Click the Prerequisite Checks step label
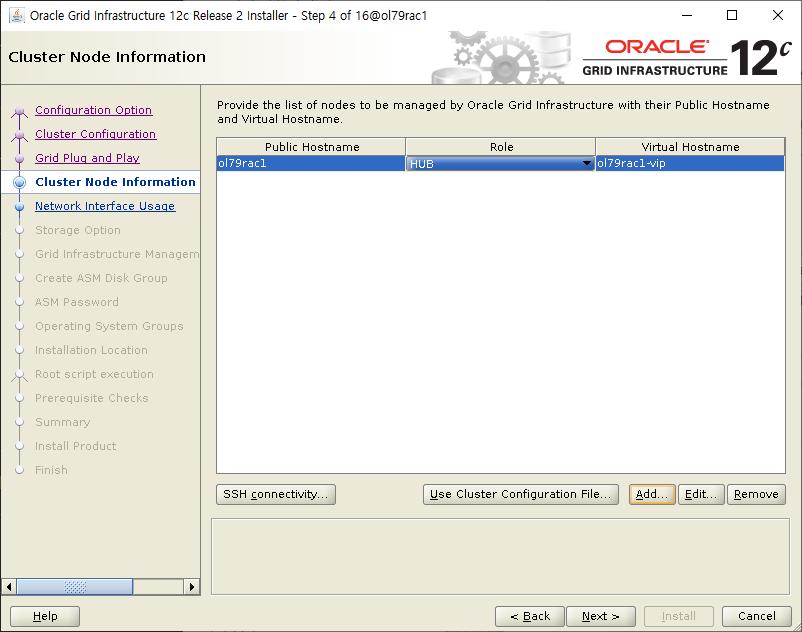The height and width of the screenshot is (632, 802). (x=92, y=398)
